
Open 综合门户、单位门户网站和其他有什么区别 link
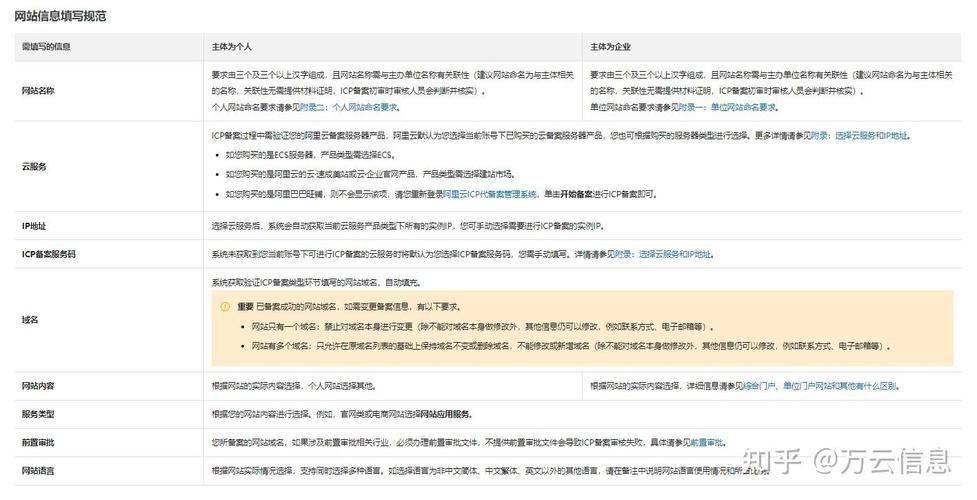coord(820,387)
